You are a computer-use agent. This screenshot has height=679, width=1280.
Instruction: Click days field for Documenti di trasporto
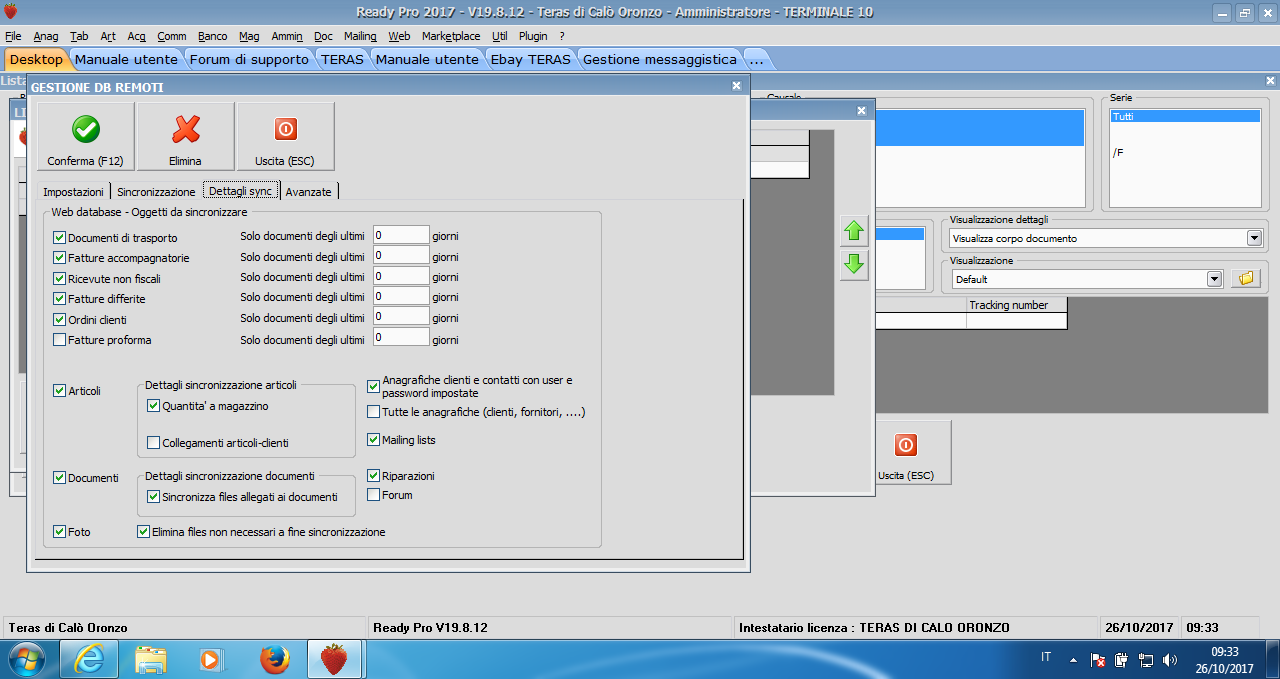pyautogui.click(x=401, y=235)
